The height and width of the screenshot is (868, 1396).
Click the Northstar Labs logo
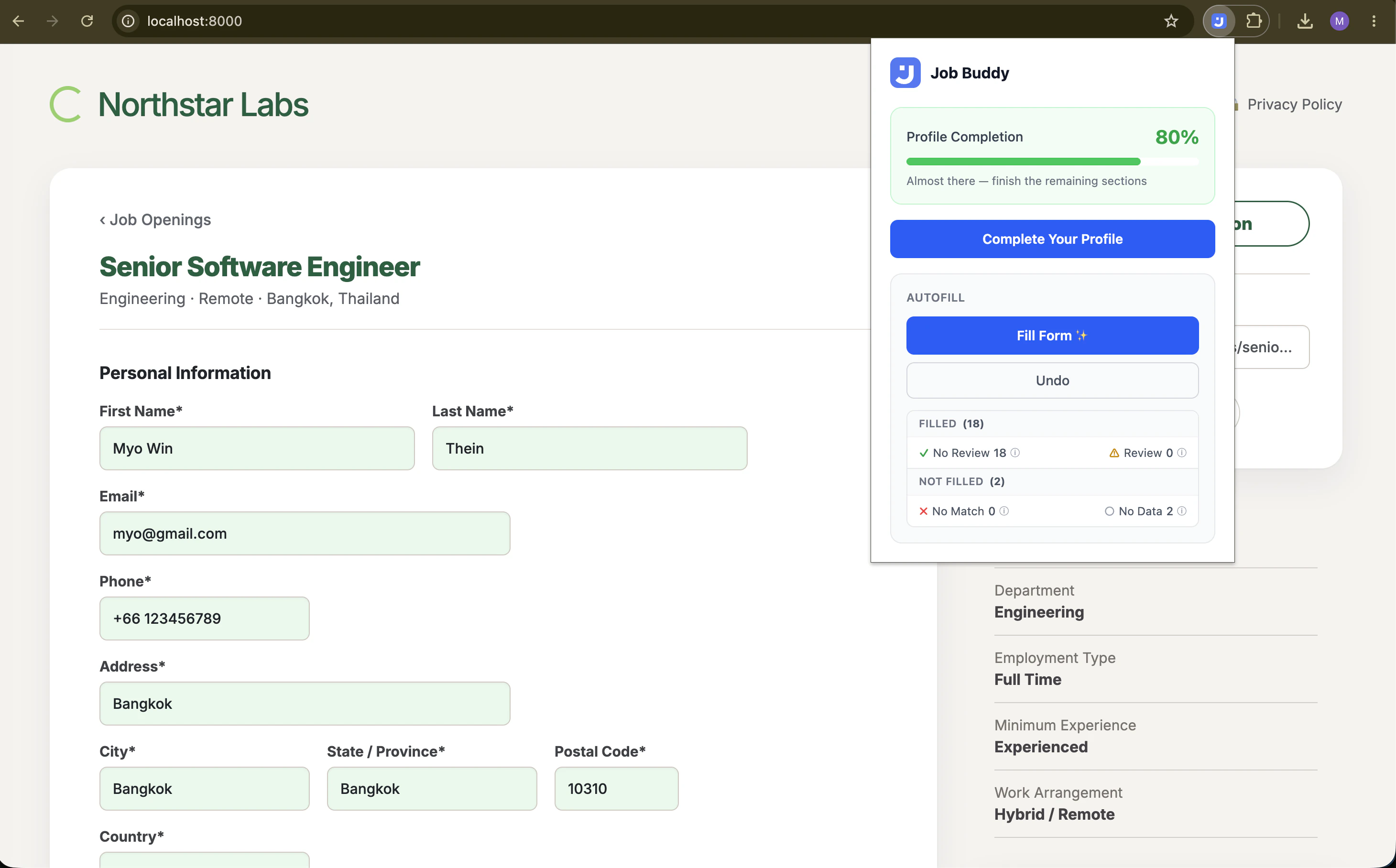point(179,105)
